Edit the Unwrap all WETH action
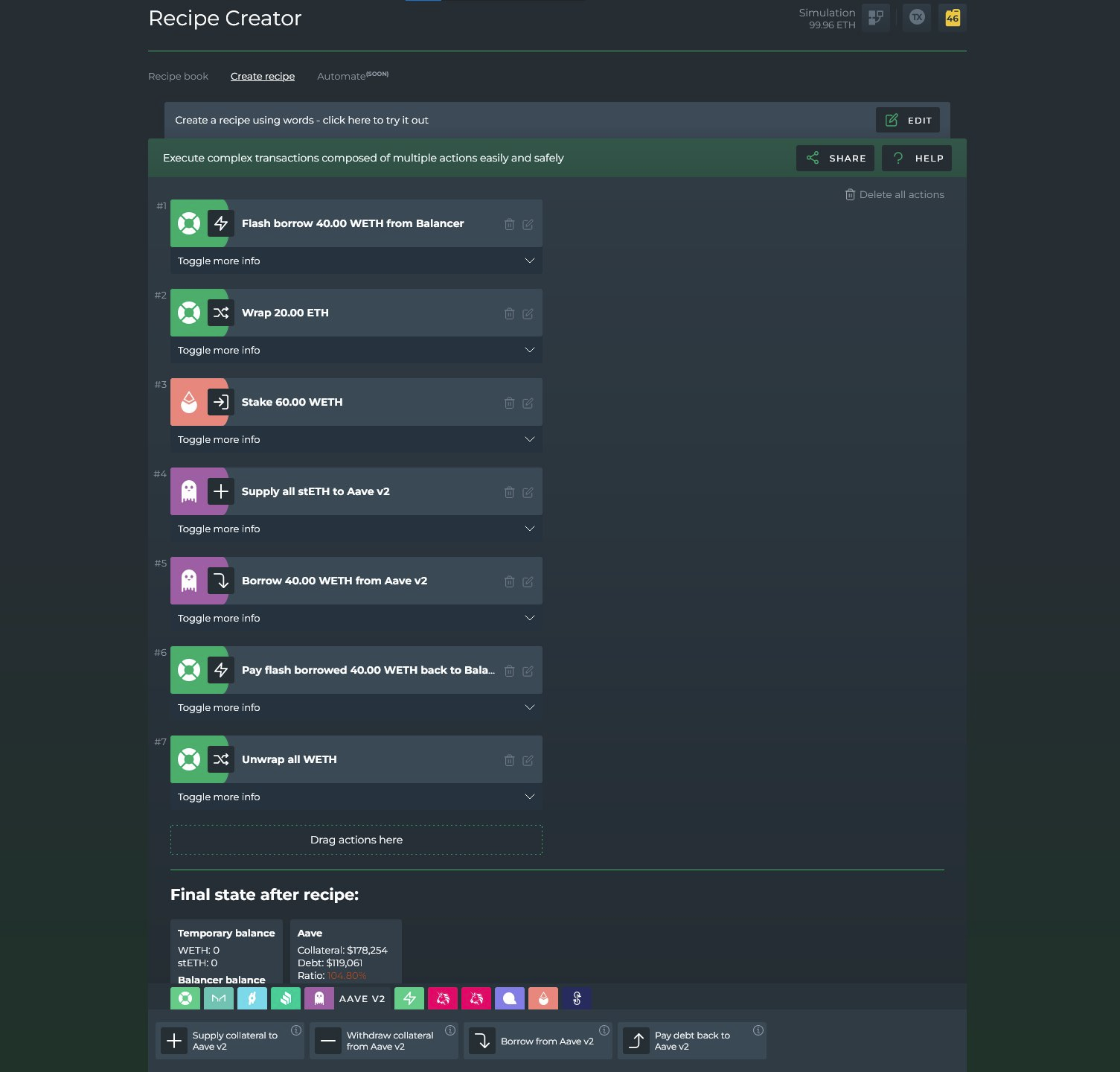This screenshot has width=1120, height=1072. [x=528, y=760]
